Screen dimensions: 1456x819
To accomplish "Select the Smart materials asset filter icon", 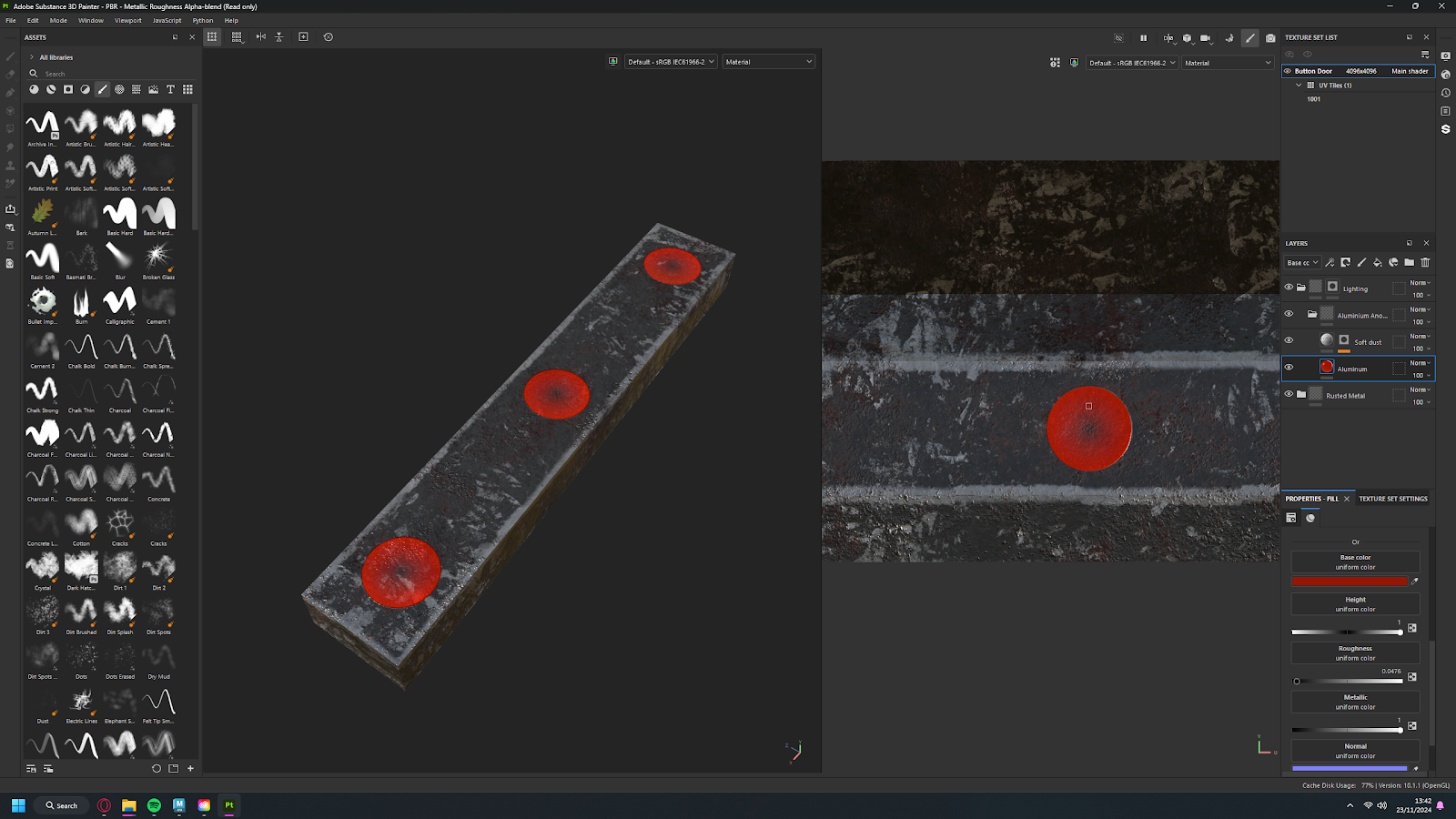I will pyautogui.click(x=51, y=89).
